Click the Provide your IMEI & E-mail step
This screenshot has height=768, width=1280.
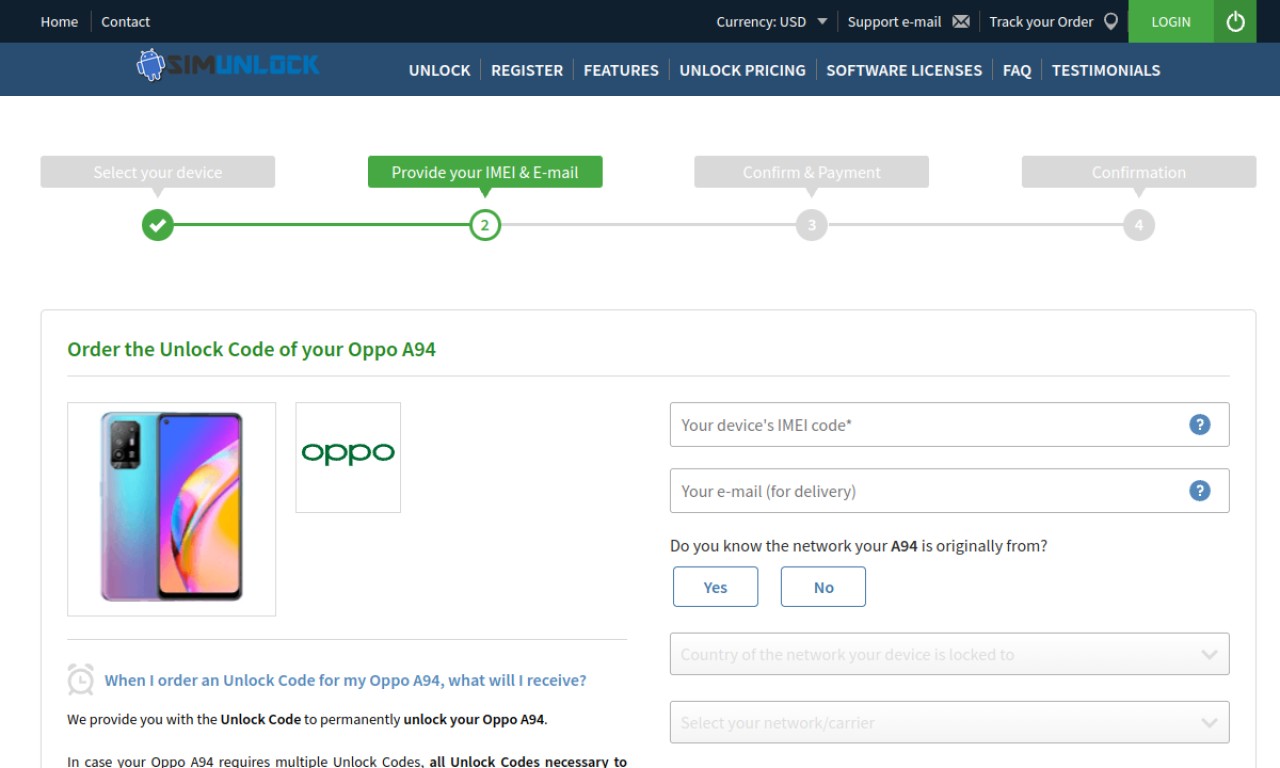pyautogui.click(x=485, y=172)
